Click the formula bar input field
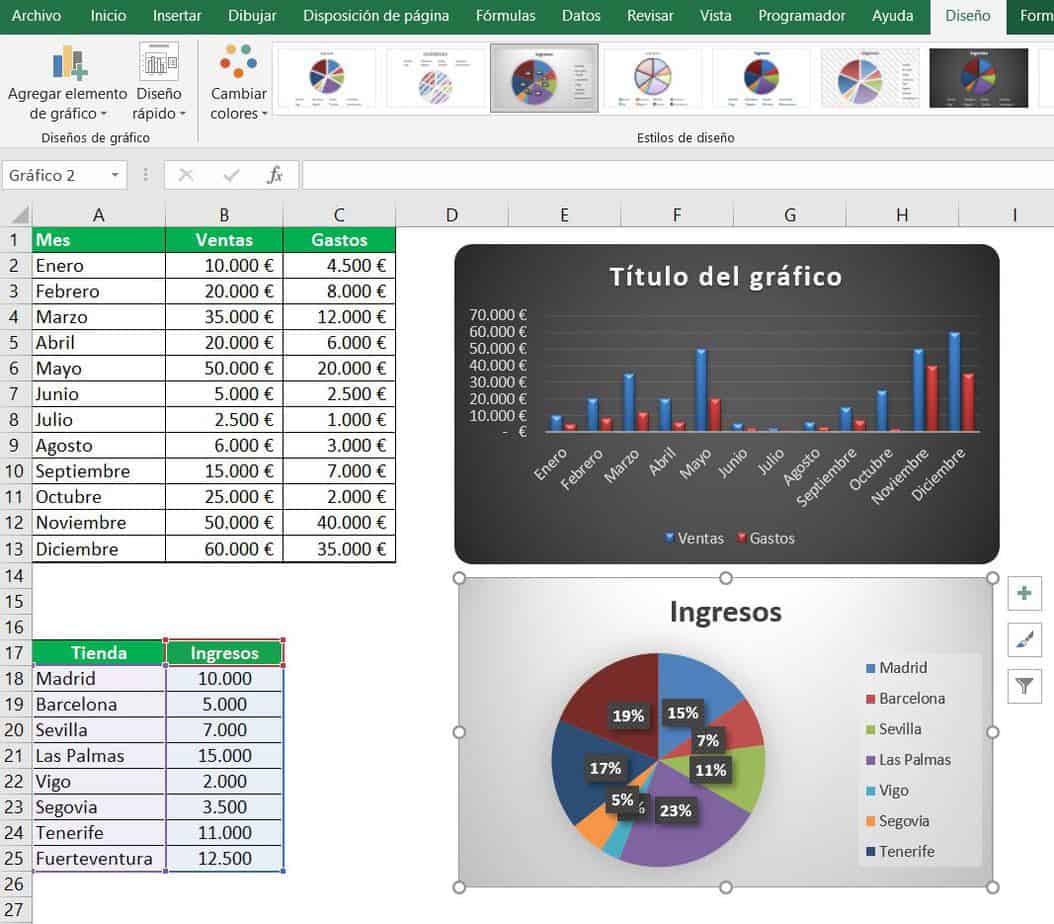The image size is (1054, 924). [678, 175]
